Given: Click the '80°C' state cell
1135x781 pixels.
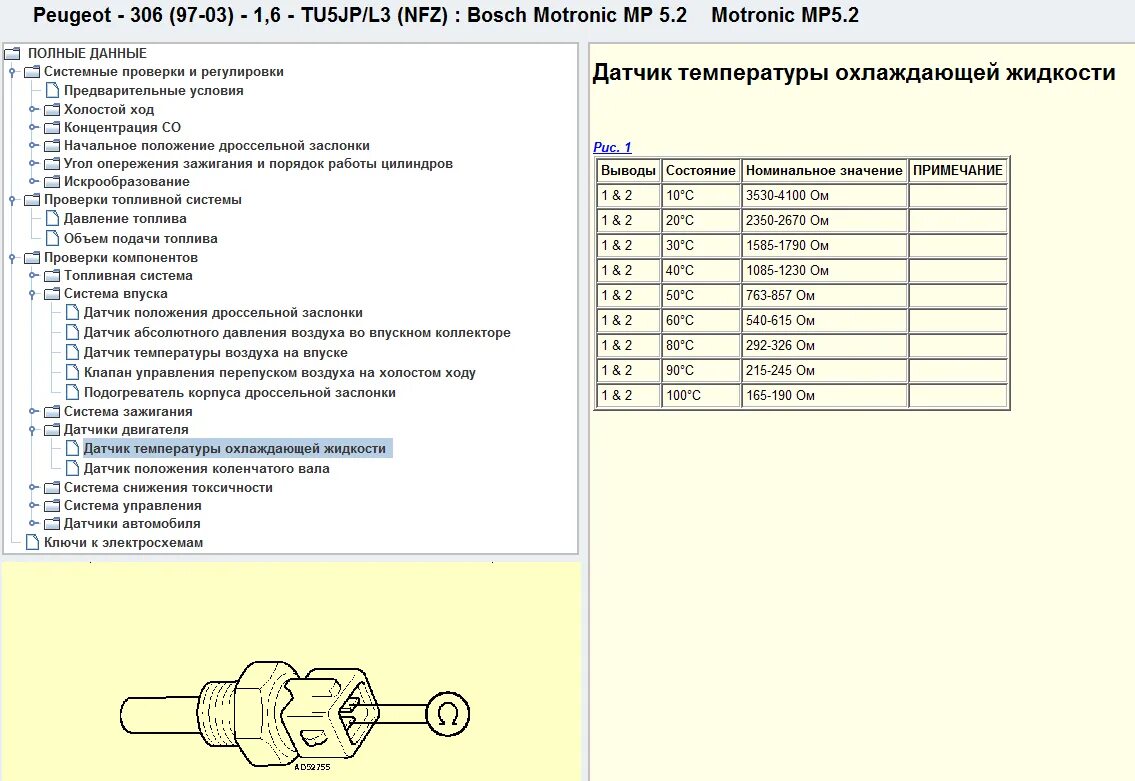Looking at the screenshot, I should [701, 345].
